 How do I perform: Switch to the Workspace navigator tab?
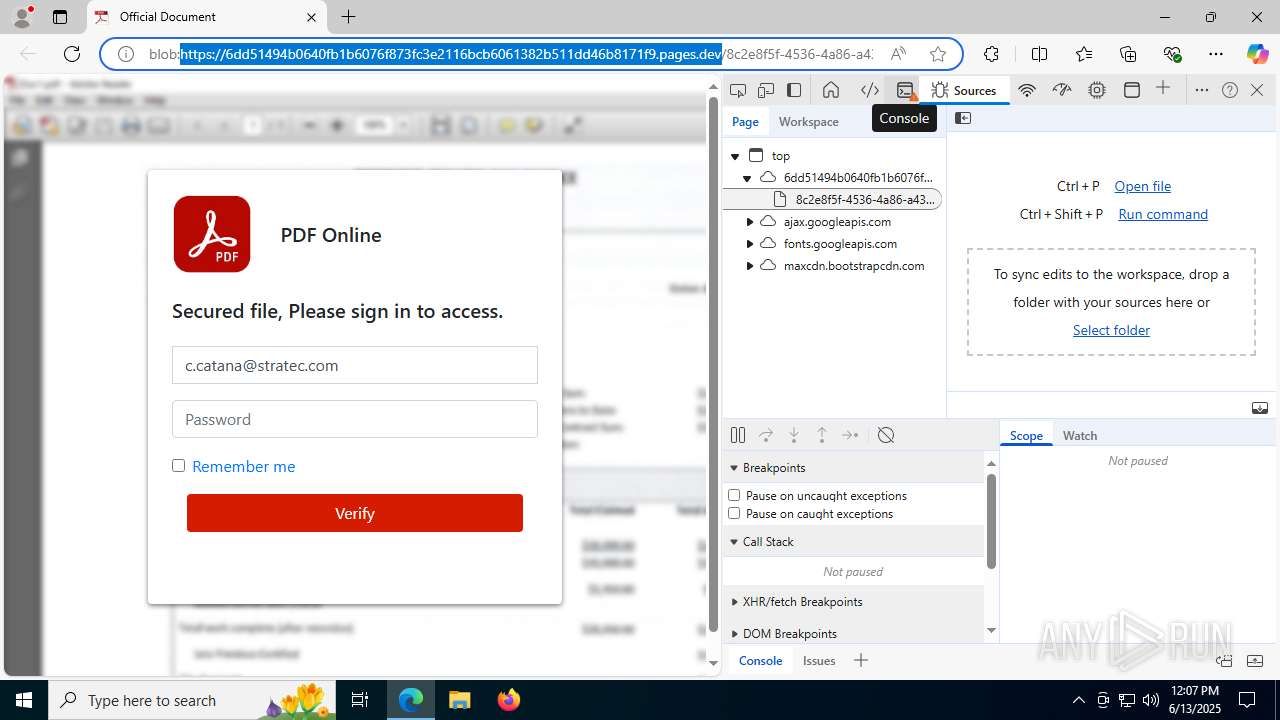809,121
